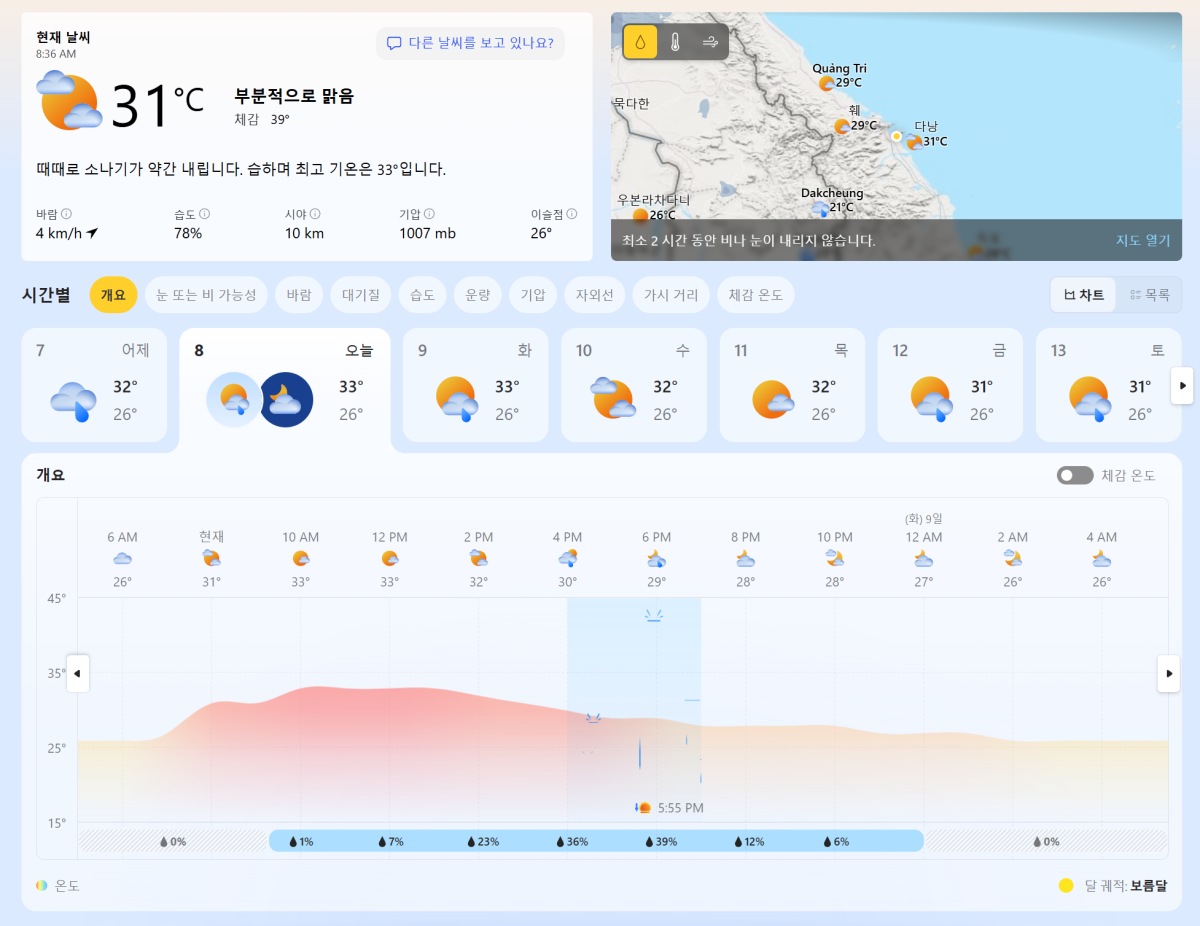This screenshot has height=926, width=1200.
Task: Select today's forecast card (8 오늘)
Action: (x=284, y=388)
